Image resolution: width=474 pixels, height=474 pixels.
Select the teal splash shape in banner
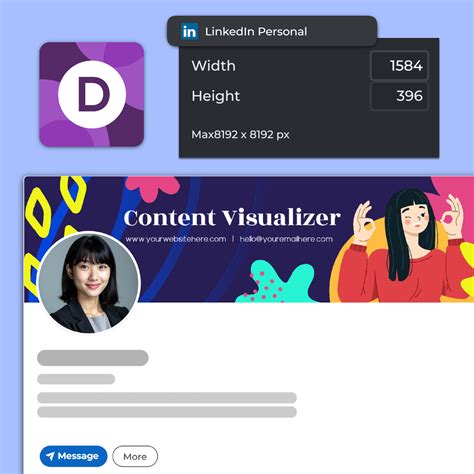click(x=275, y=282)
